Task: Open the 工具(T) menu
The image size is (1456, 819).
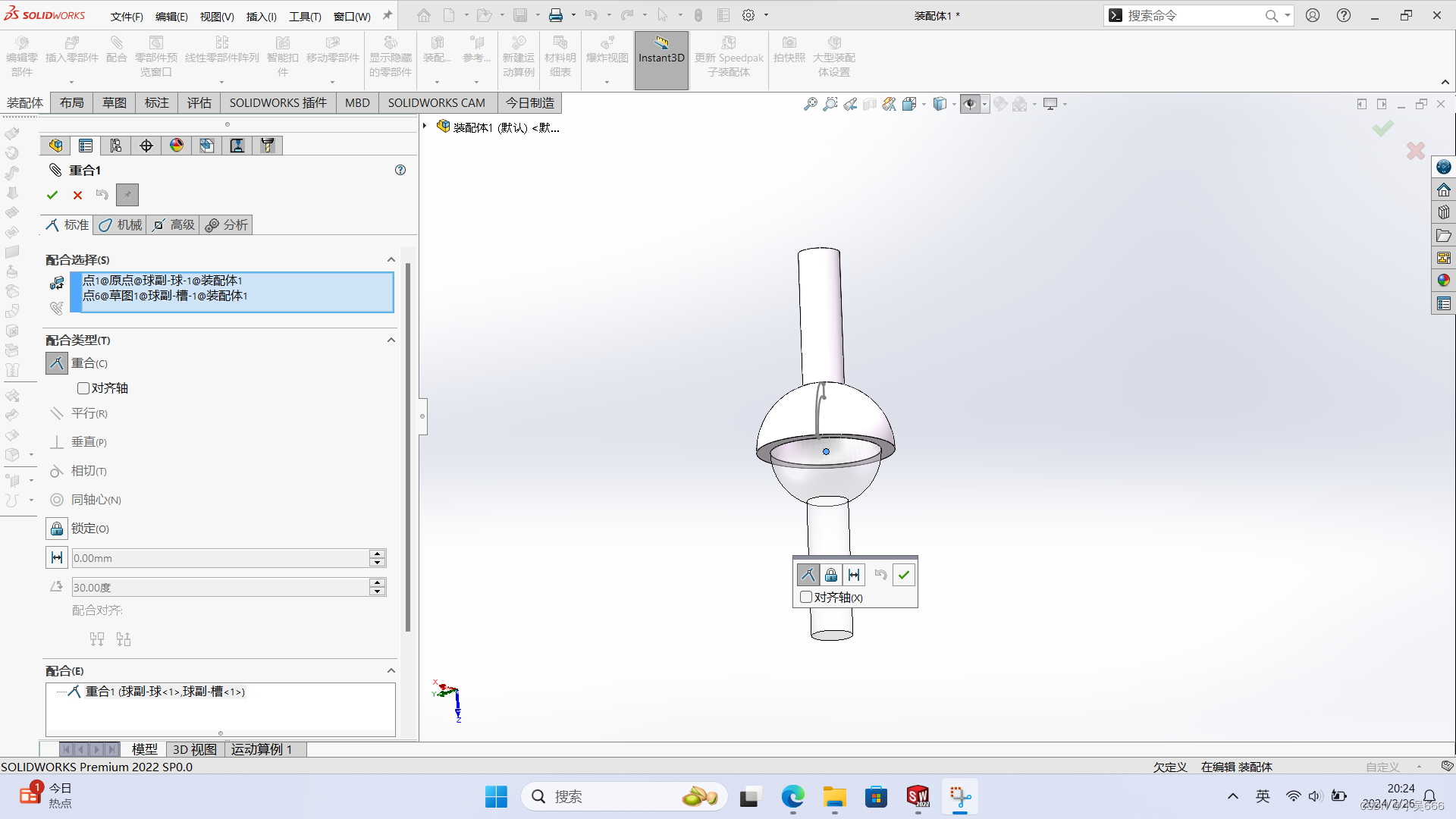Action: pos(305,16)
